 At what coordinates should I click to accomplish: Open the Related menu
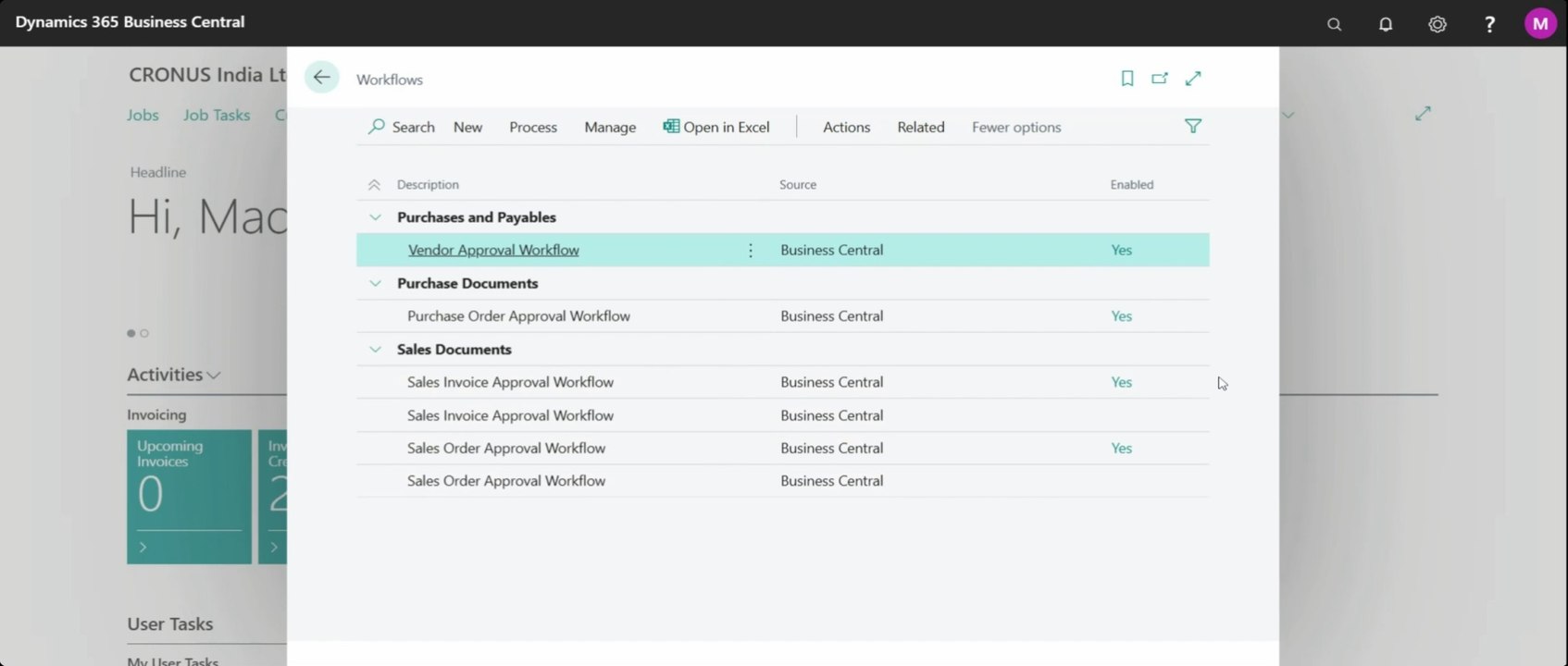coord(920,127)
